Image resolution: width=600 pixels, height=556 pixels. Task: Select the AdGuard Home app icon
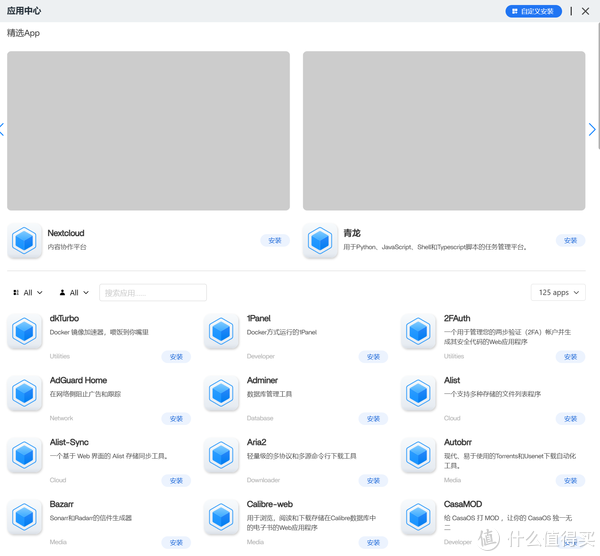(24, 393)
